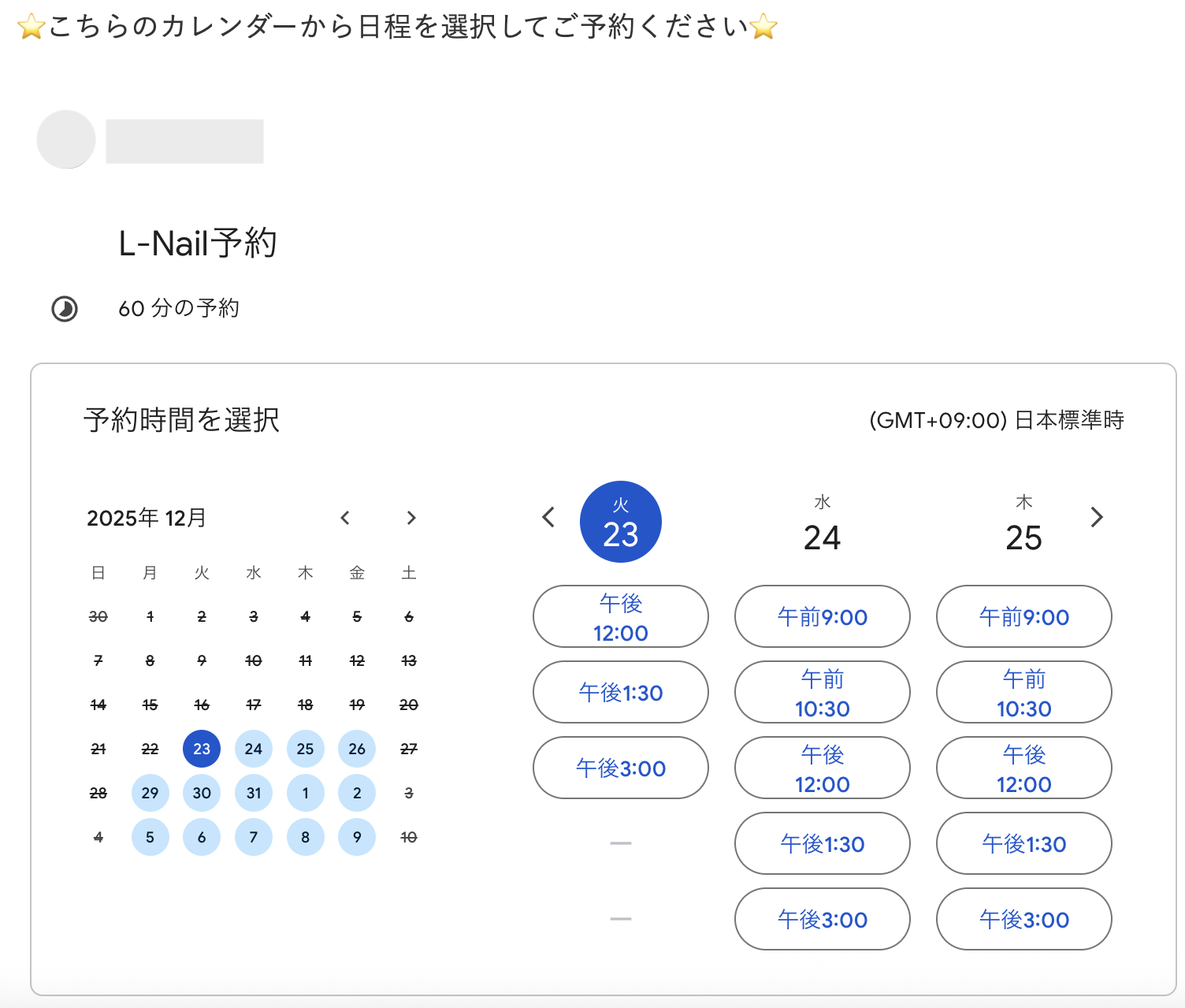This screenshot has width=1185, height=1008.
Task: Choose 午前10:30 on Wednesday 24
Action: pyautogui.click(x=822, y=692)
